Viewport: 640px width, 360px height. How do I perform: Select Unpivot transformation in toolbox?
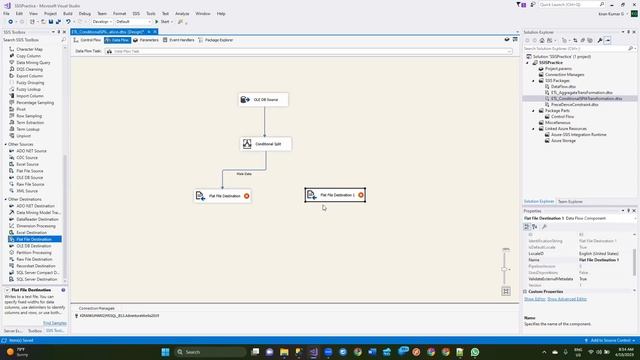click(x=23, y=136)
